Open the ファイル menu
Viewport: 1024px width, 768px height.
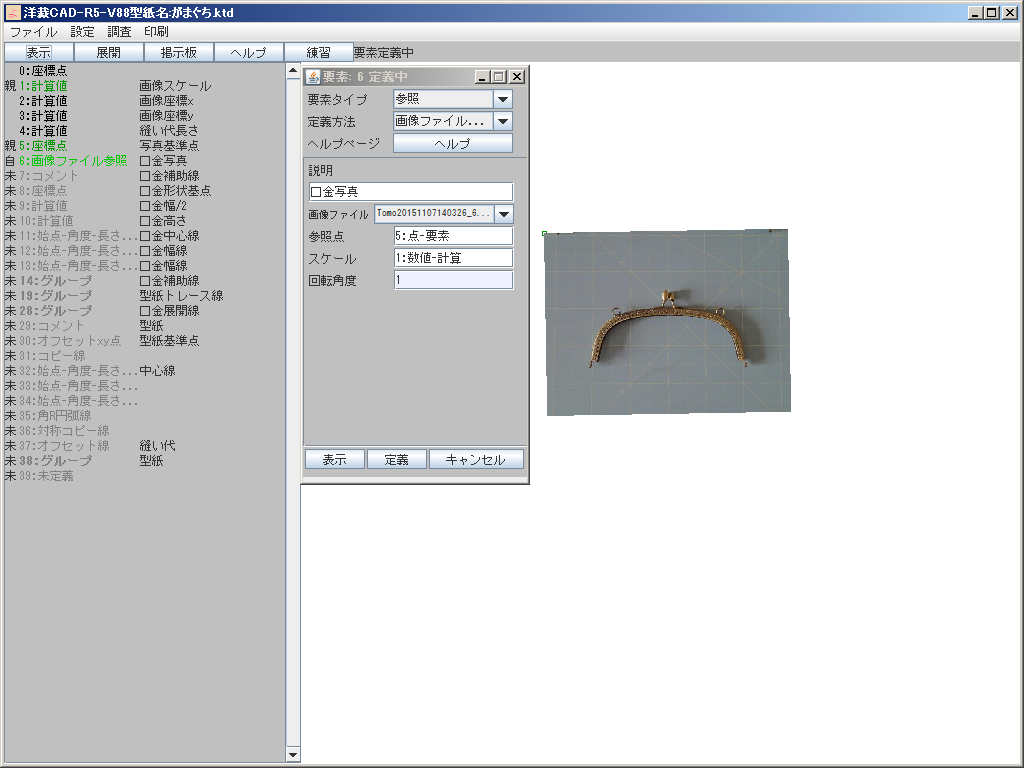(x=33, y=31)
